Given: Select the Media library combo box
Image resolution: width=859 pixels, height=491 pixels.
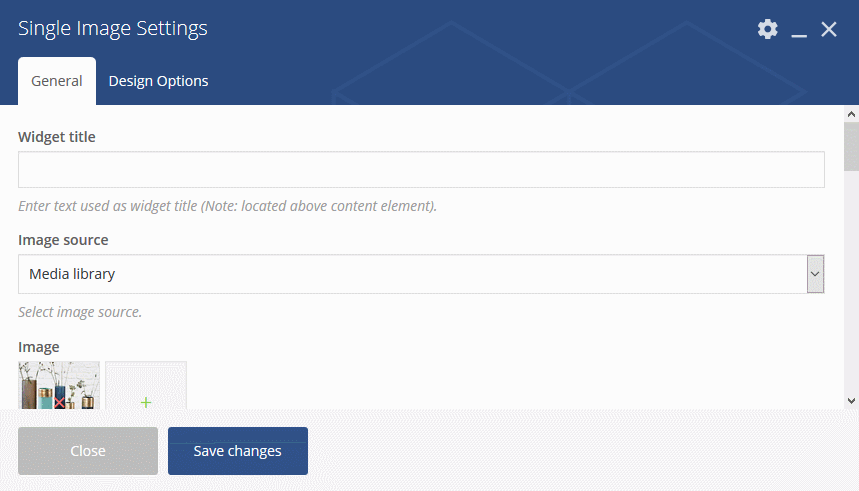Looking at the screenshot, I should click(412, 274).
